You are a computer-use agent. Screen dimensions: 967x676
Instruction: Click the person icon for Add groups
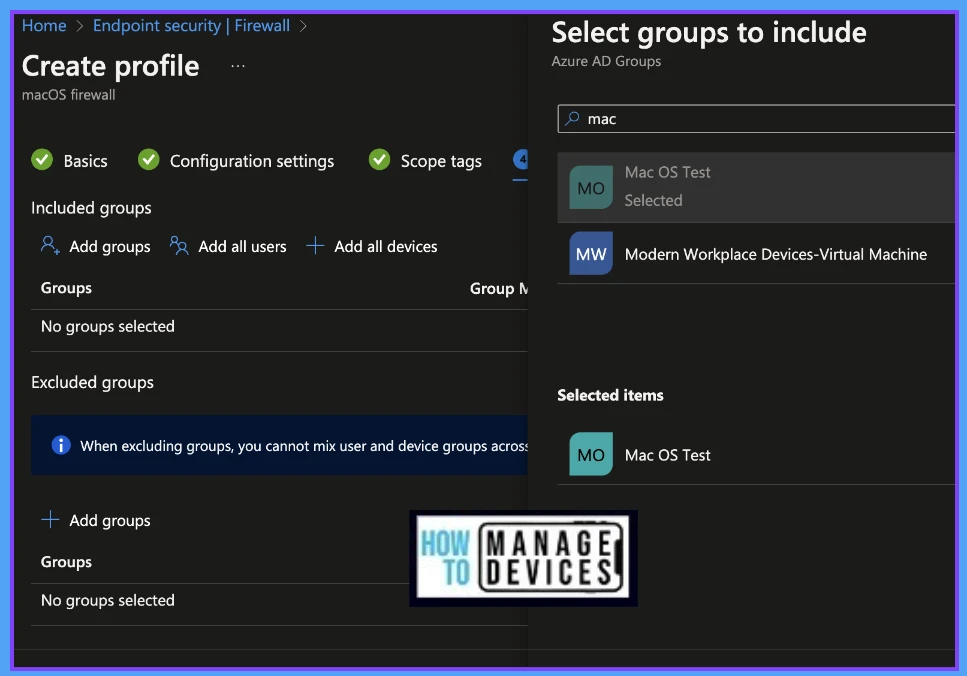tap(50, 245)
